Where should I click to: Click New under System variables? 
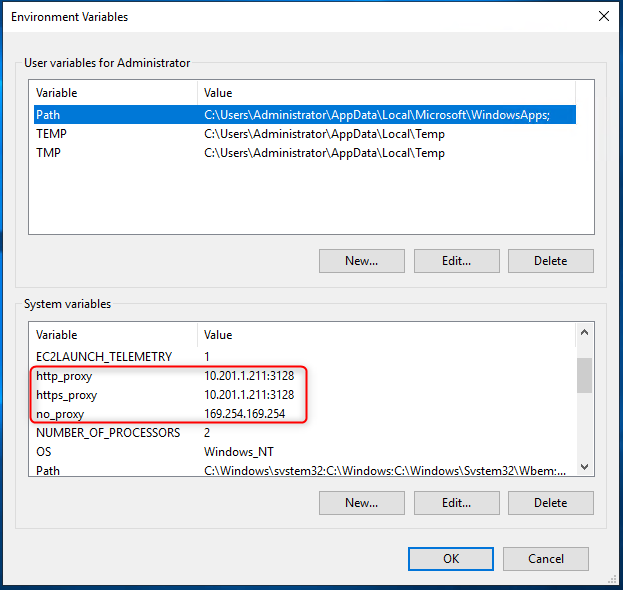click(x=362, y=503)
